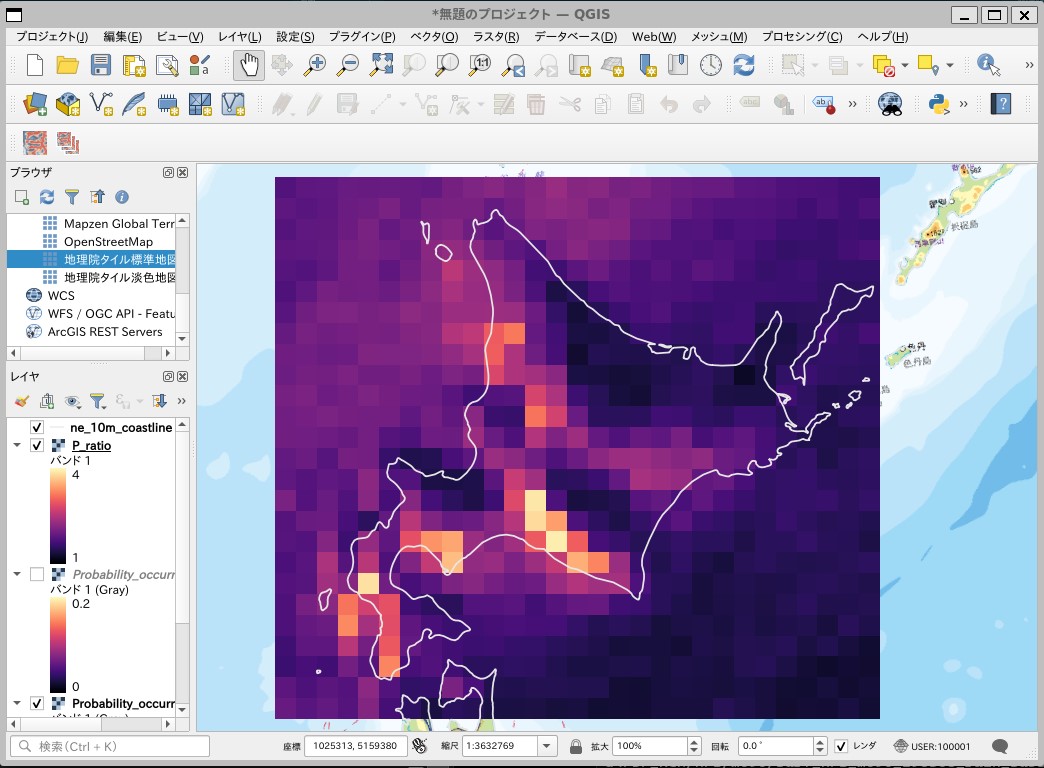This screenshot has height=768, width=1044.
Task: Create a new Shapefile layer
Action: [101, 104]
